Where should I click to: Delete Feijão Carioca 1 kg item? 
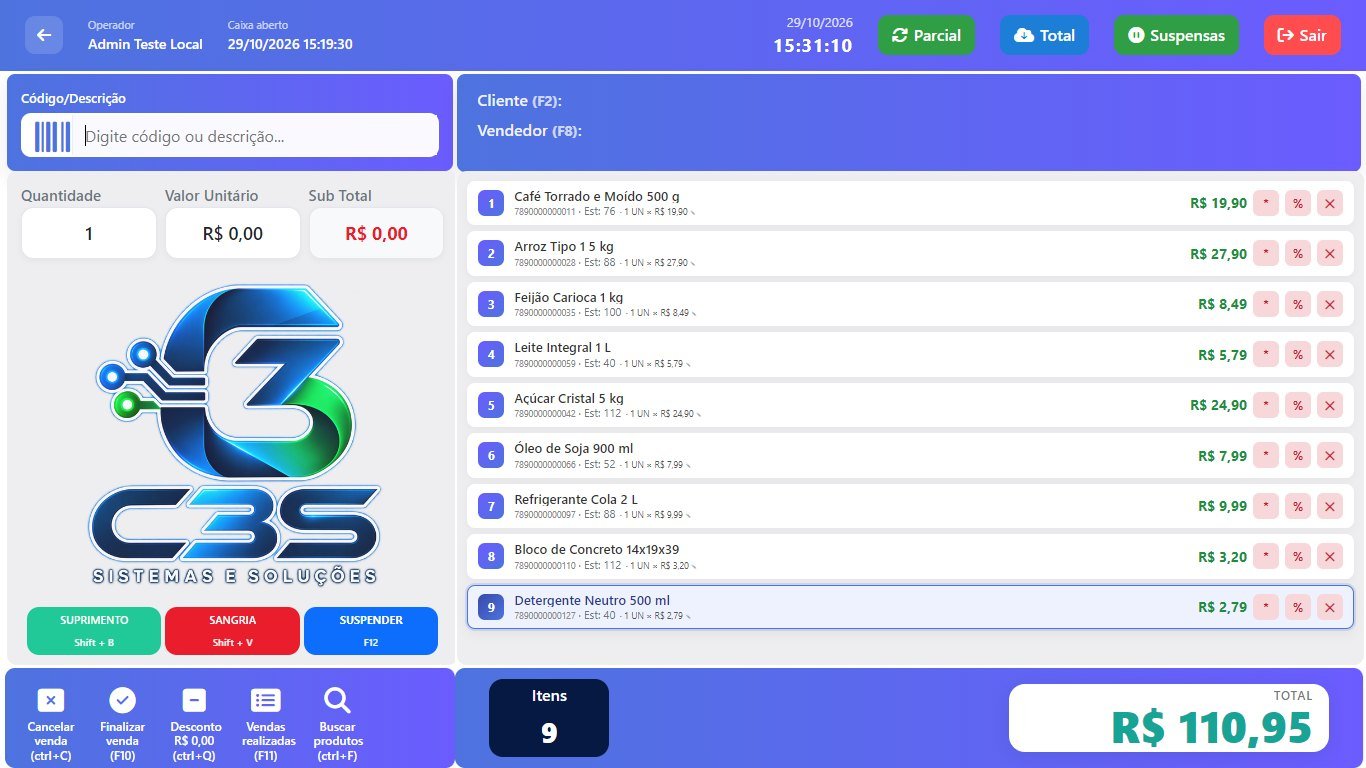pyautogui.click(x=1330, y=304)
